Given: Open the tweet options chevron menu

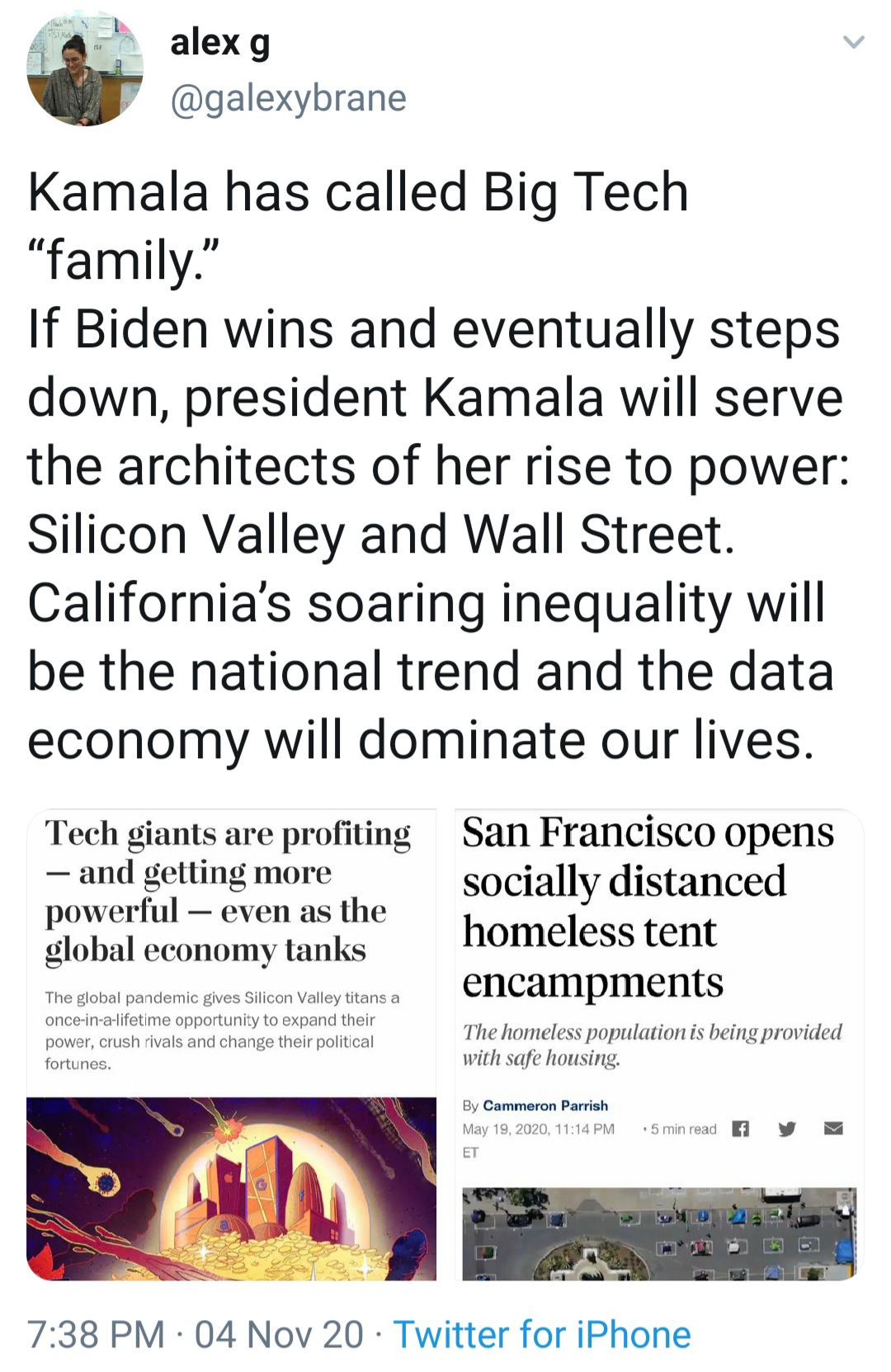Looking at the screenshot, I should click(854, 42).
